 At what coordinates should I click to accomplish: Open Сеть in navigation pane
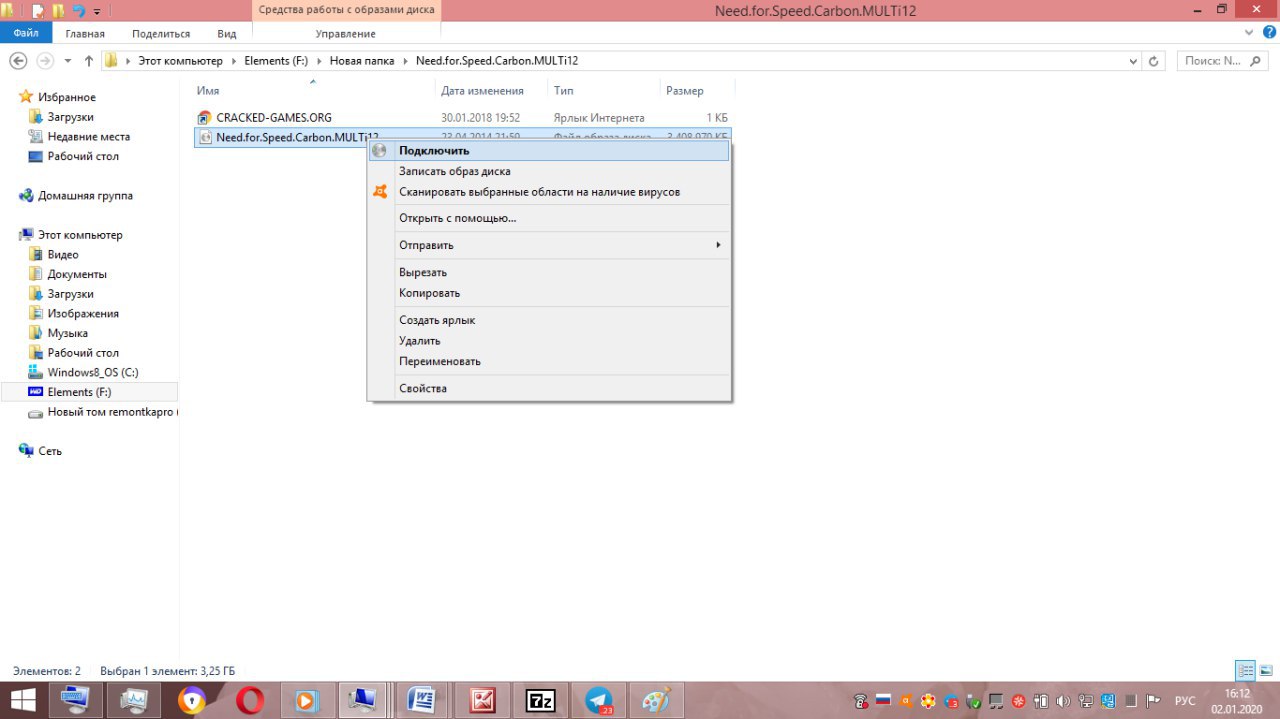(x=49, y=451)
